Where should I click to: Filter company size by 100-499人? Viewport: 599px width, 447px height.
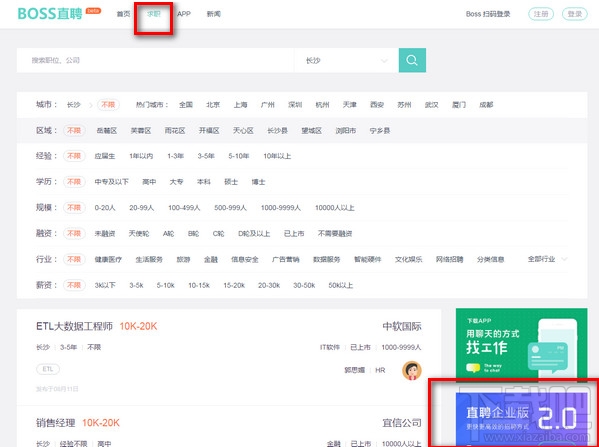click(184, 208)
